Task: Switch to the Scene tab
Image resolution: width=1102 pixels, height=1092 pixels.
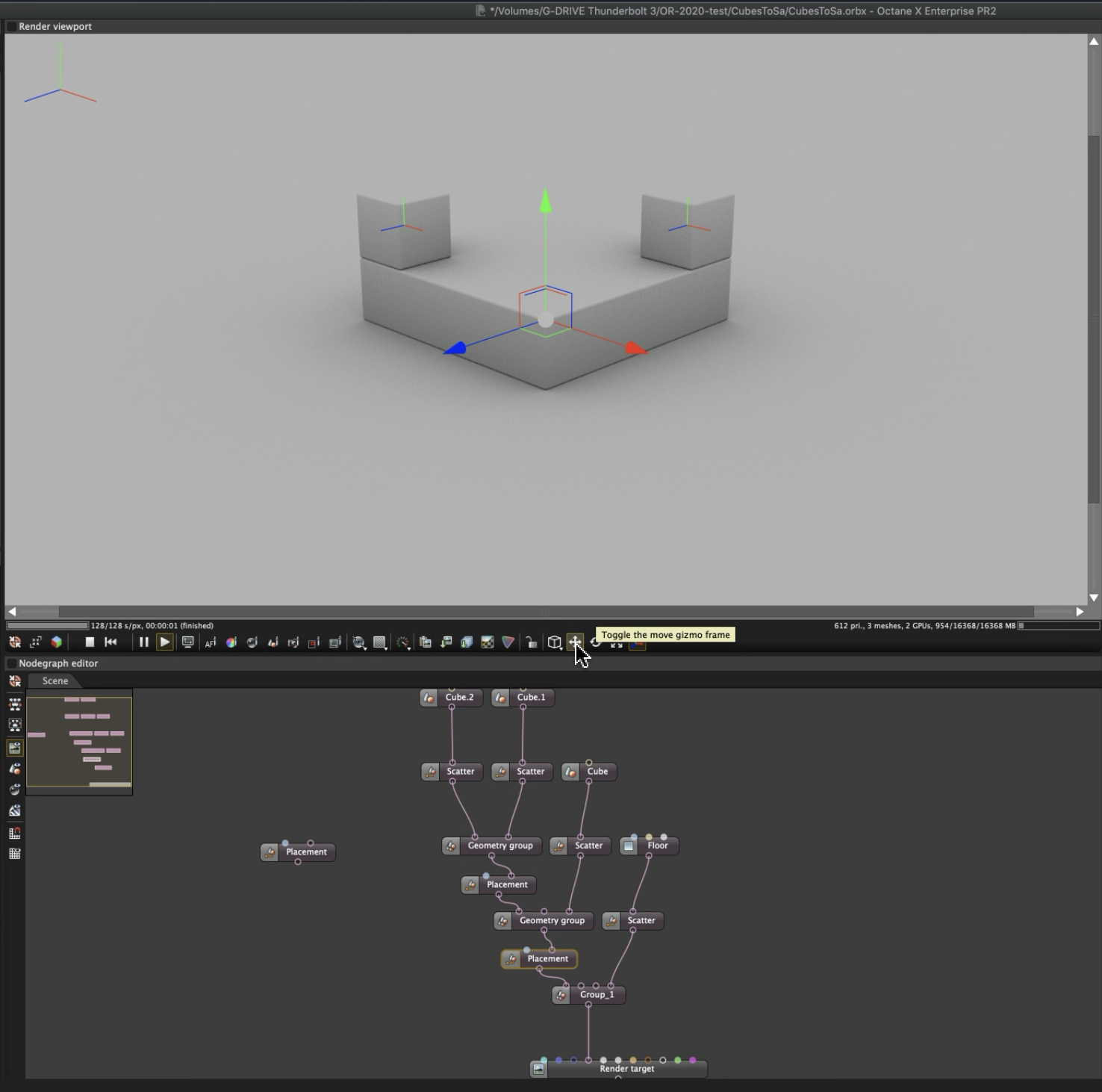Action: pyautogui.click(x=55, y=681)
